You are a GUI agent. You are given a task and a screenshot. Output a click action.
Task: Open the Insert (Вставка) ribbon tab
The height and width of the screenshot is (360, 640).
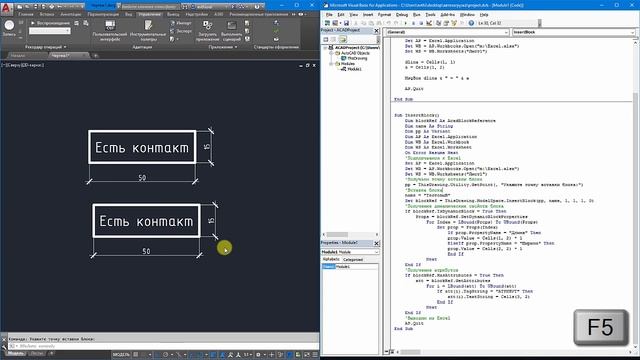47,14
